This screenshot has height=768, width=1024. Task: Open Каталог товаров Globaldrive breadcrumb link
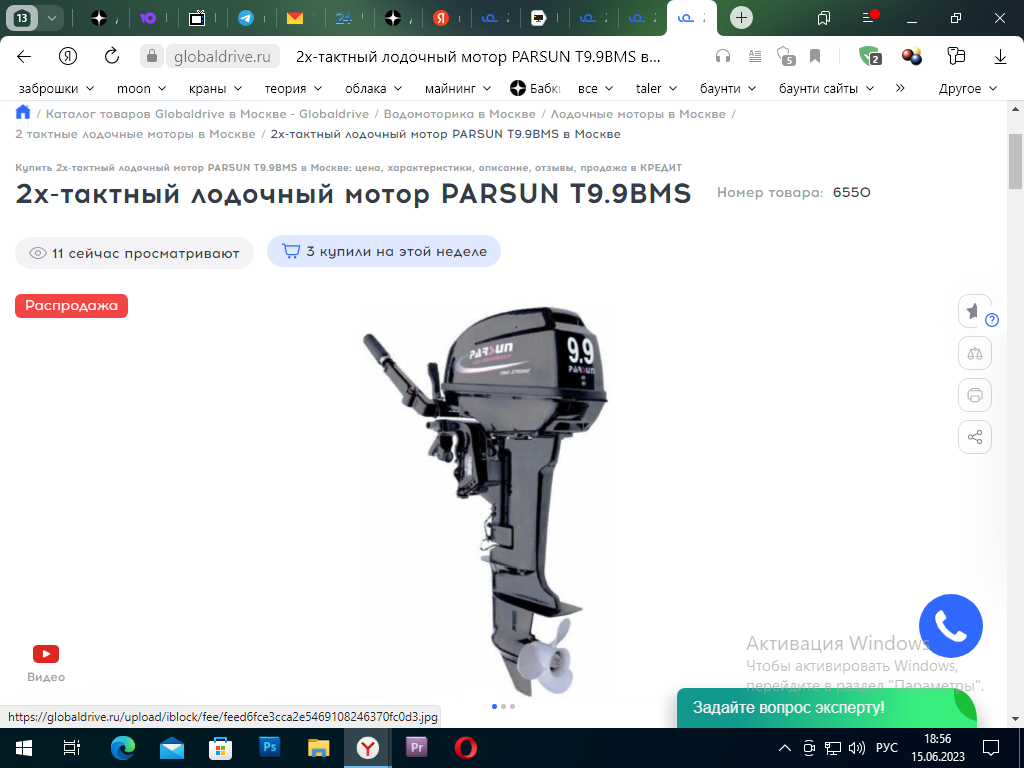(207, 114)
